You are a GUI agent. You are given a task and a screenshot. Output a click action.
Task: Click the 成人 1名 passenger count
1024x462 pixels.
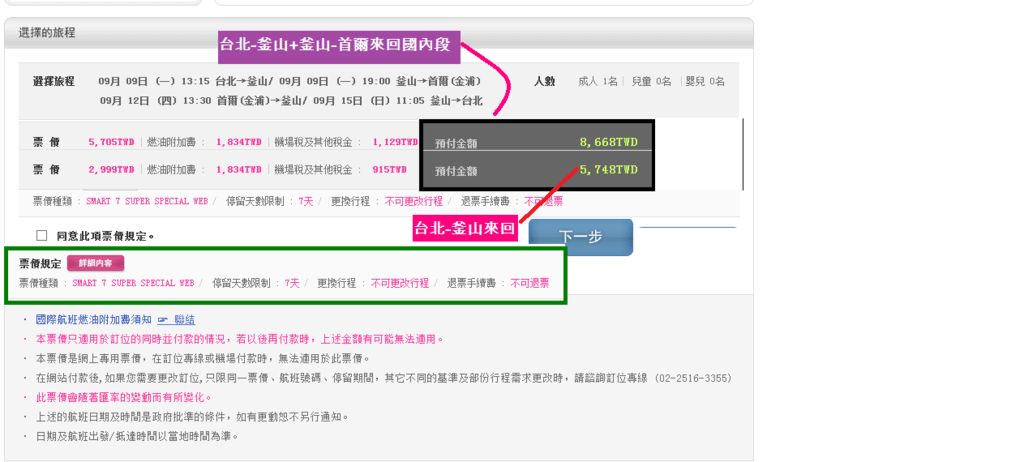click(x=598, y=82)
